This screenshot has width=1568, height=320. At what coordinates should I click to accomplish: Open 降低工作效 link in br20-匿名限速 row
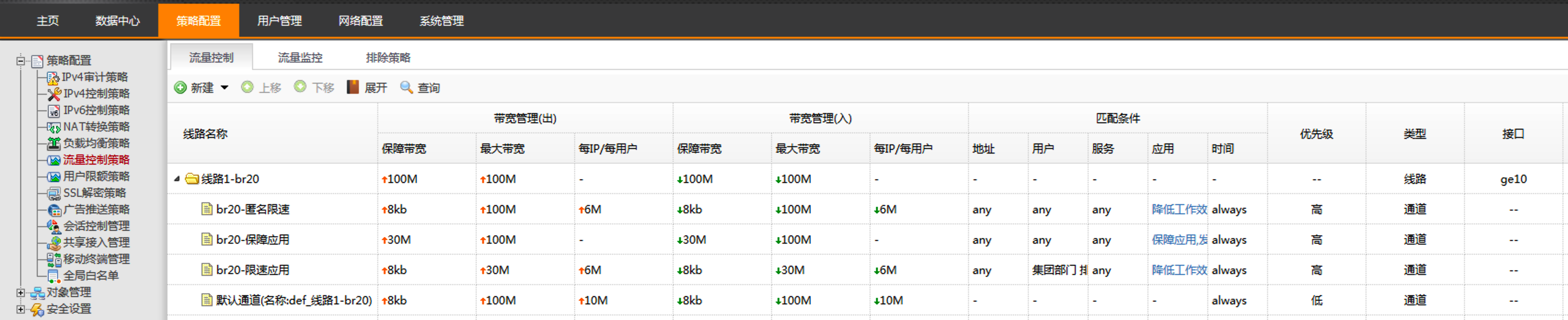[x=1179, y=209]
